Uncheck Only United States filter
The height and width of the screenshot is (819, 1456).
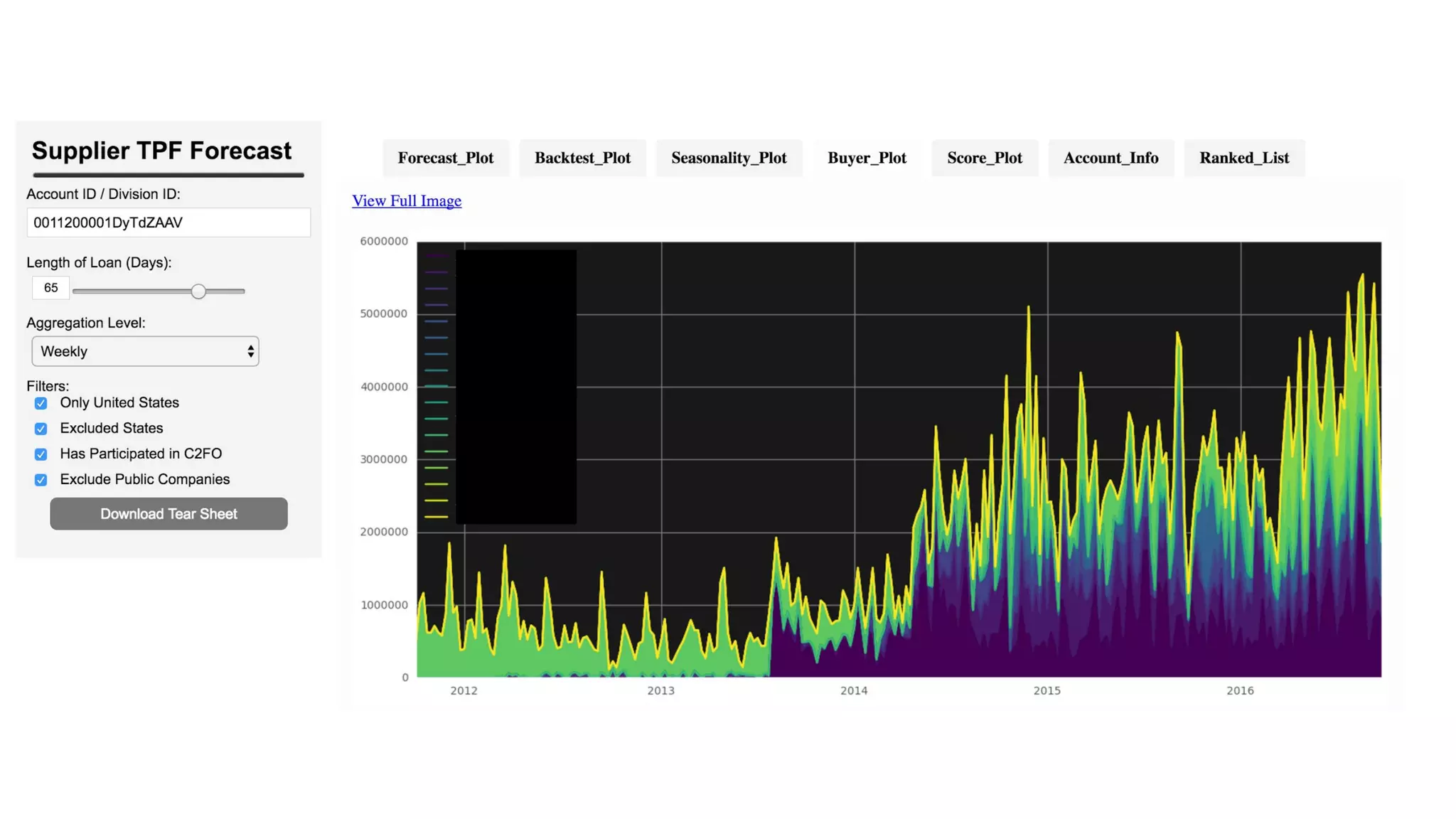(41, 404)
